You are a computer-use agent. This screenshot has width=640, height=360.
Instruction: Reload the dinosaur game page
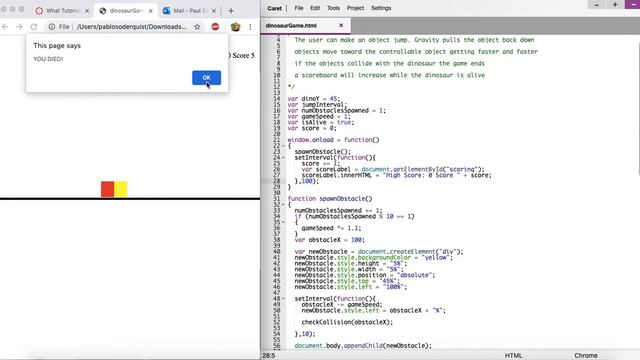click(34, 27)
